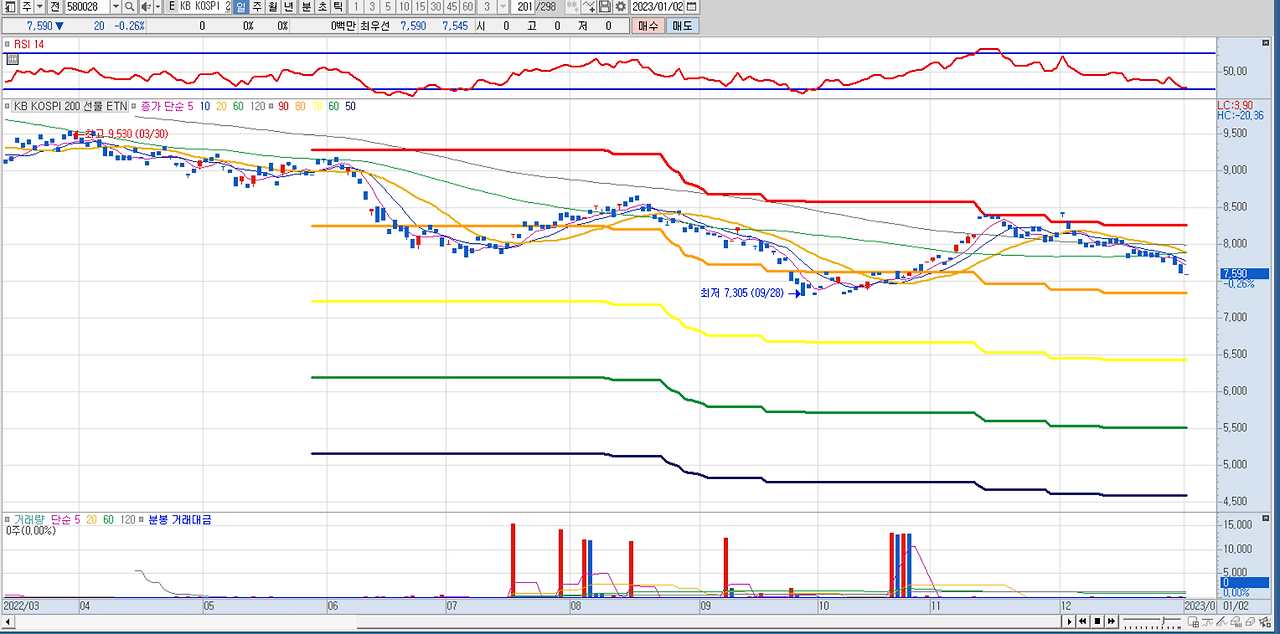Click the stock code field 580028
This screenshot has width=1280, height=634.
(87, 6)
